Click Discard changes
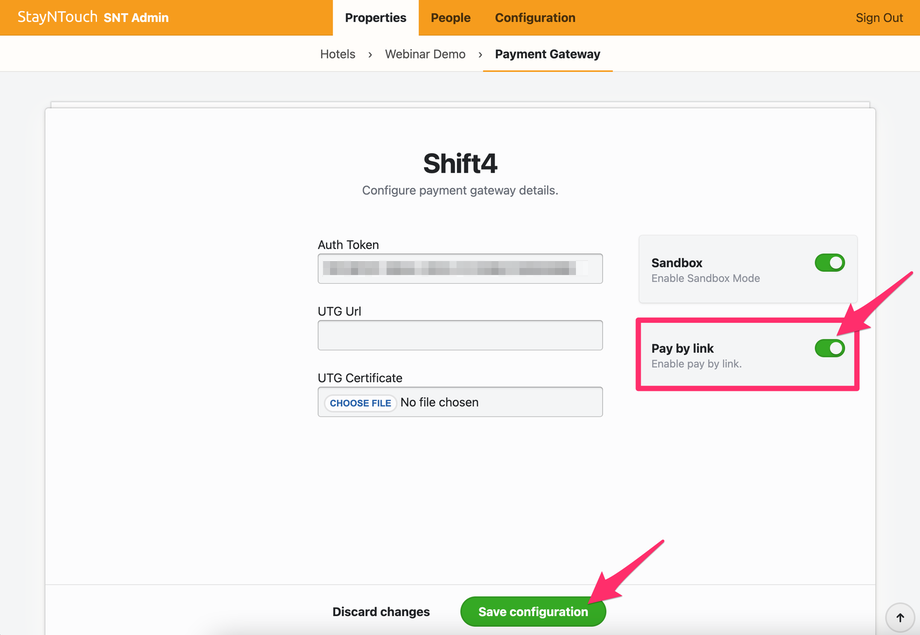 coord(381,612)
